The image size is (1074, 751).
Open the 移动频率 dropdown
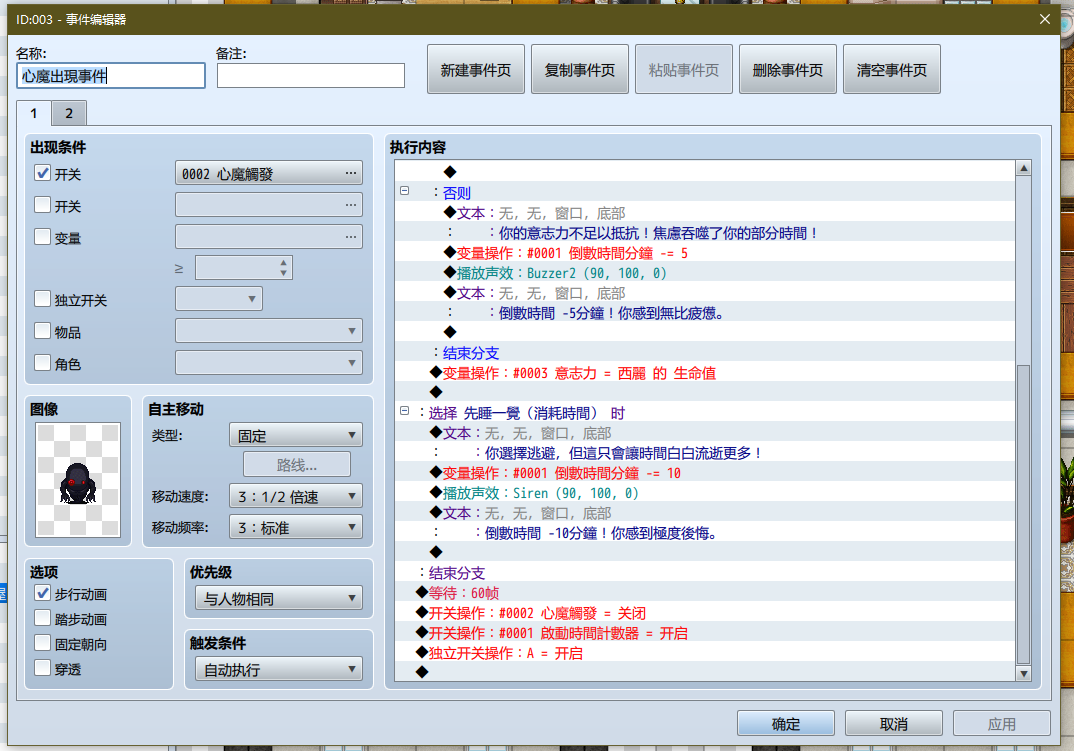pyautogui.click(x=296, y=528)
